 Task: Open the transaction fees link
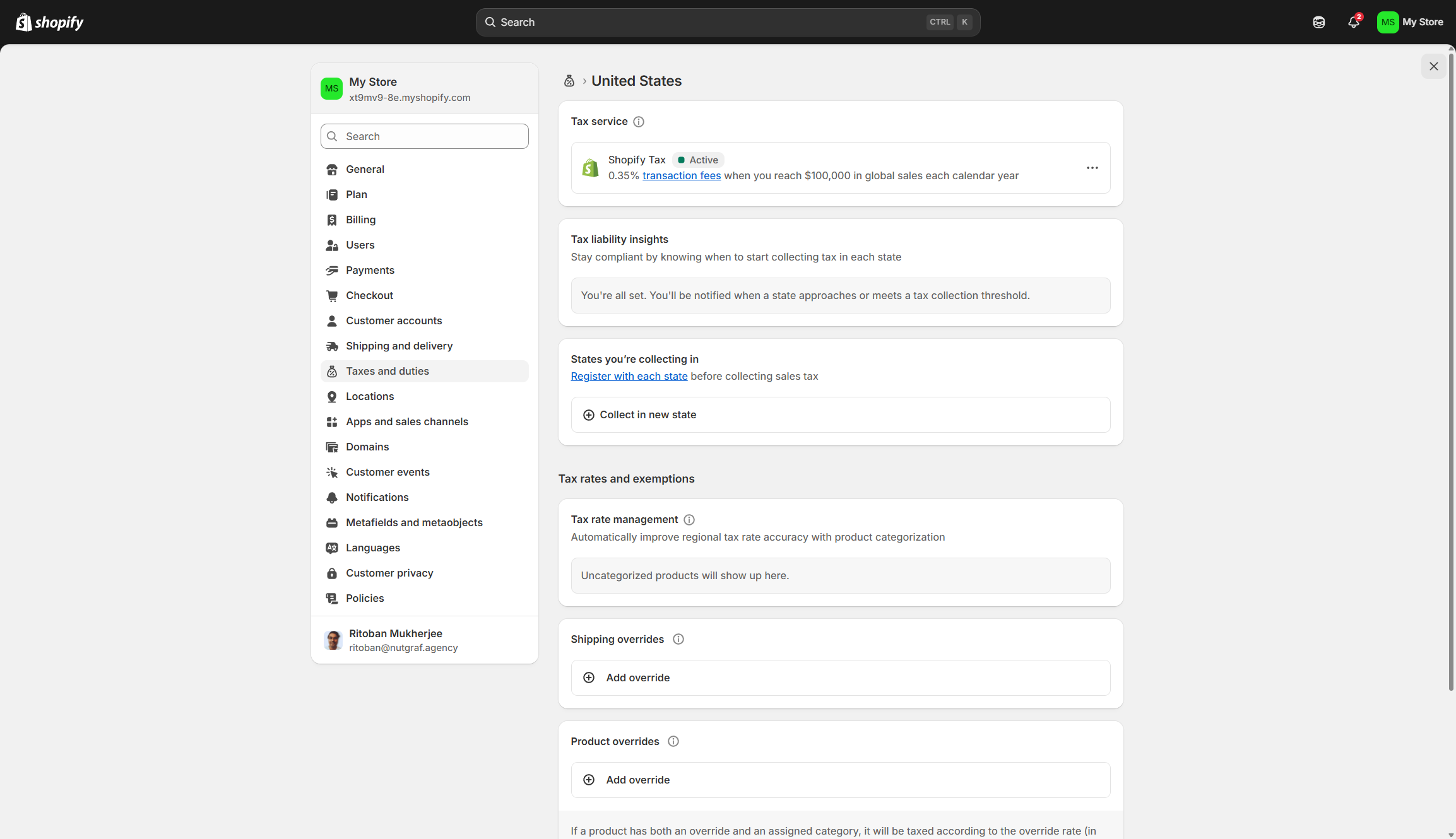pos(682,175)
